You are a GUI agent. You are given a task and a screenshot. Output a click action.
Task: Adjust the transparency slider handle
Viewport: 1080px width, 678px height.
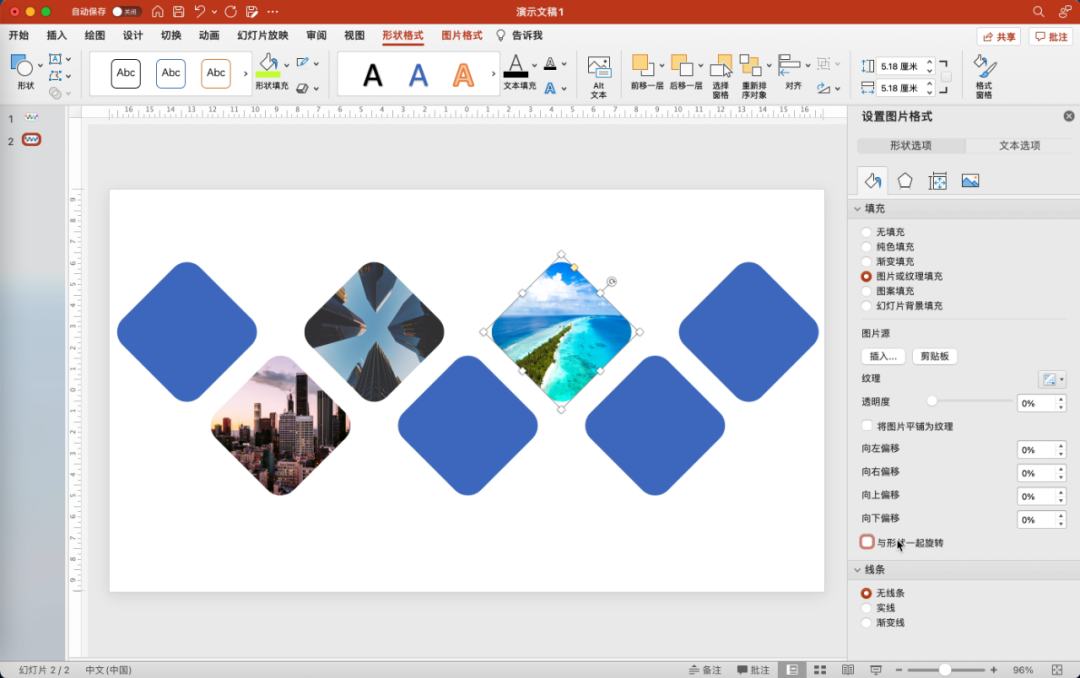click(932, 401)
